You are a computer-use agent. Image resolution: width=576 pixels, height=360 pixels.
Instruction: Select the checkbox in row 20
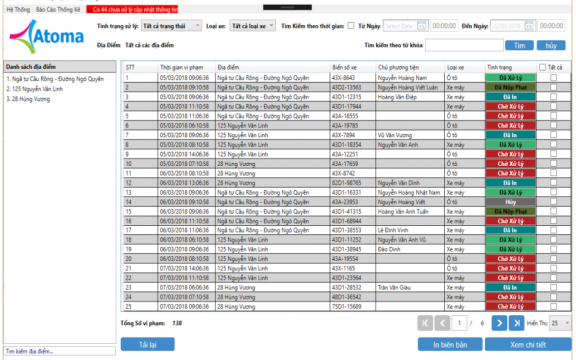click(x=554, y=259)
